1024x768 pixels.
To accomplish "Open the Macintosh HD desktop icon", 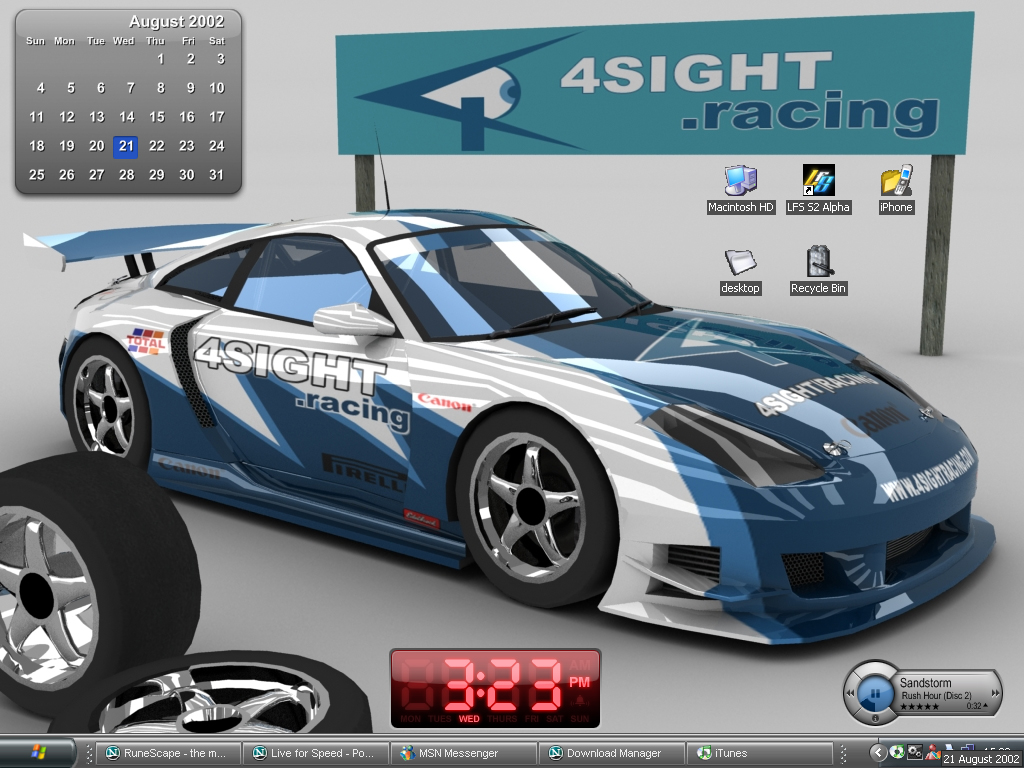I will 741,189.
